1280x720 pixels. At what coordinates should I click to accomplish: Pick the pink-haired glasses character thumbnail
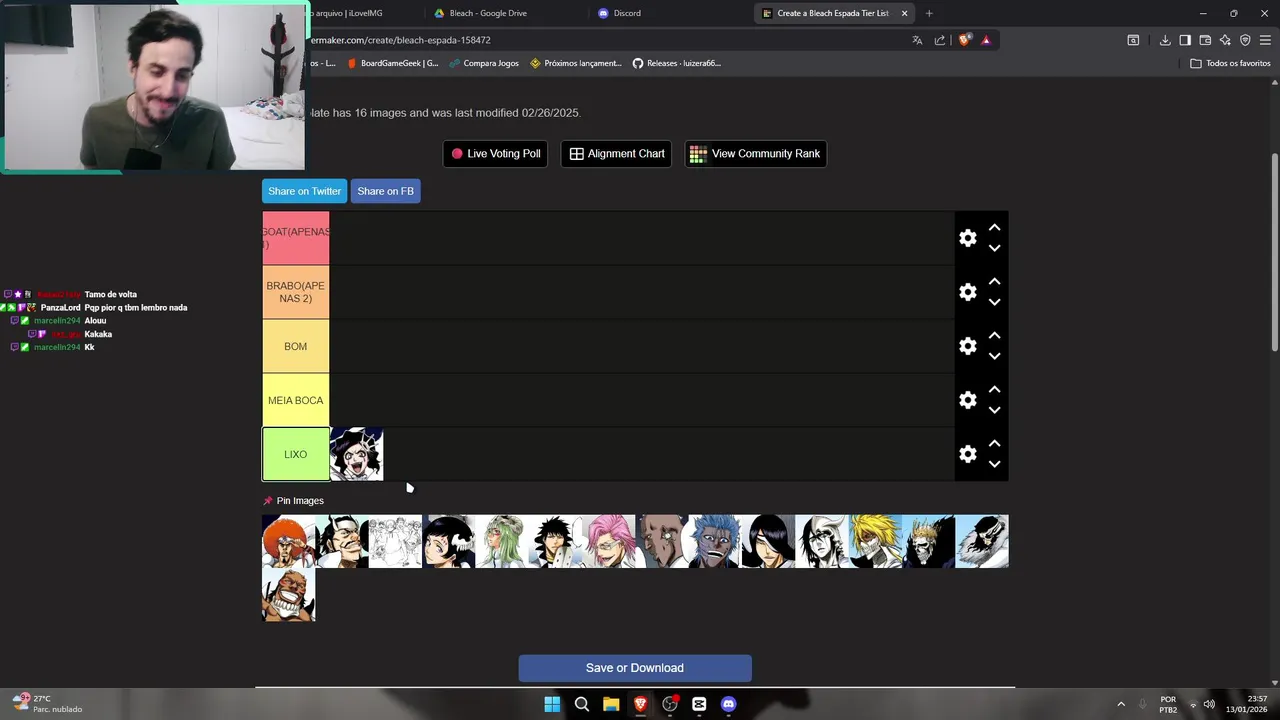[x=608, y=541]
